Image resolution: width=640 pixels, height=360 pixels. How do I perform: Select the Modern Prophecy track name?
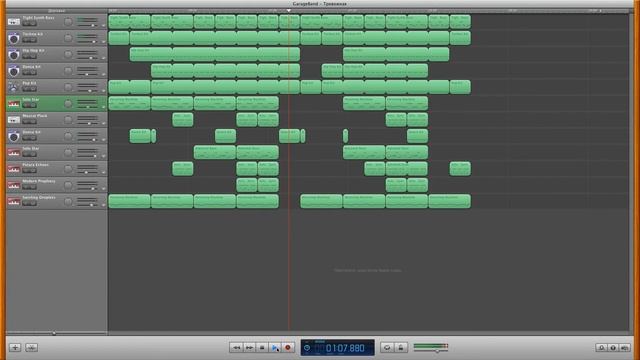[38, 181]
